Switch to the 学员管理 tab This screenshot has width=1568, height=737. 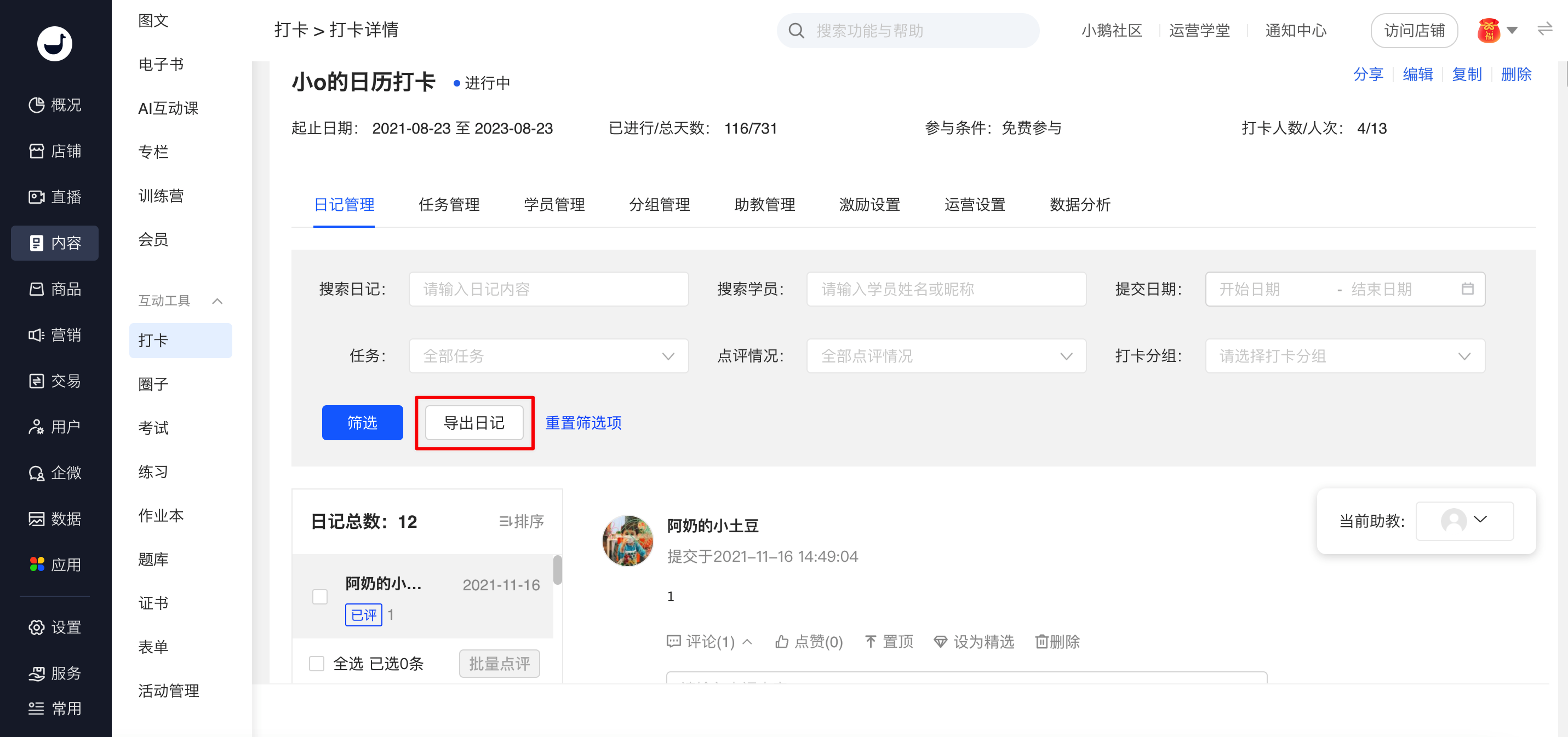pyautogui.click(x=554, y=204)
